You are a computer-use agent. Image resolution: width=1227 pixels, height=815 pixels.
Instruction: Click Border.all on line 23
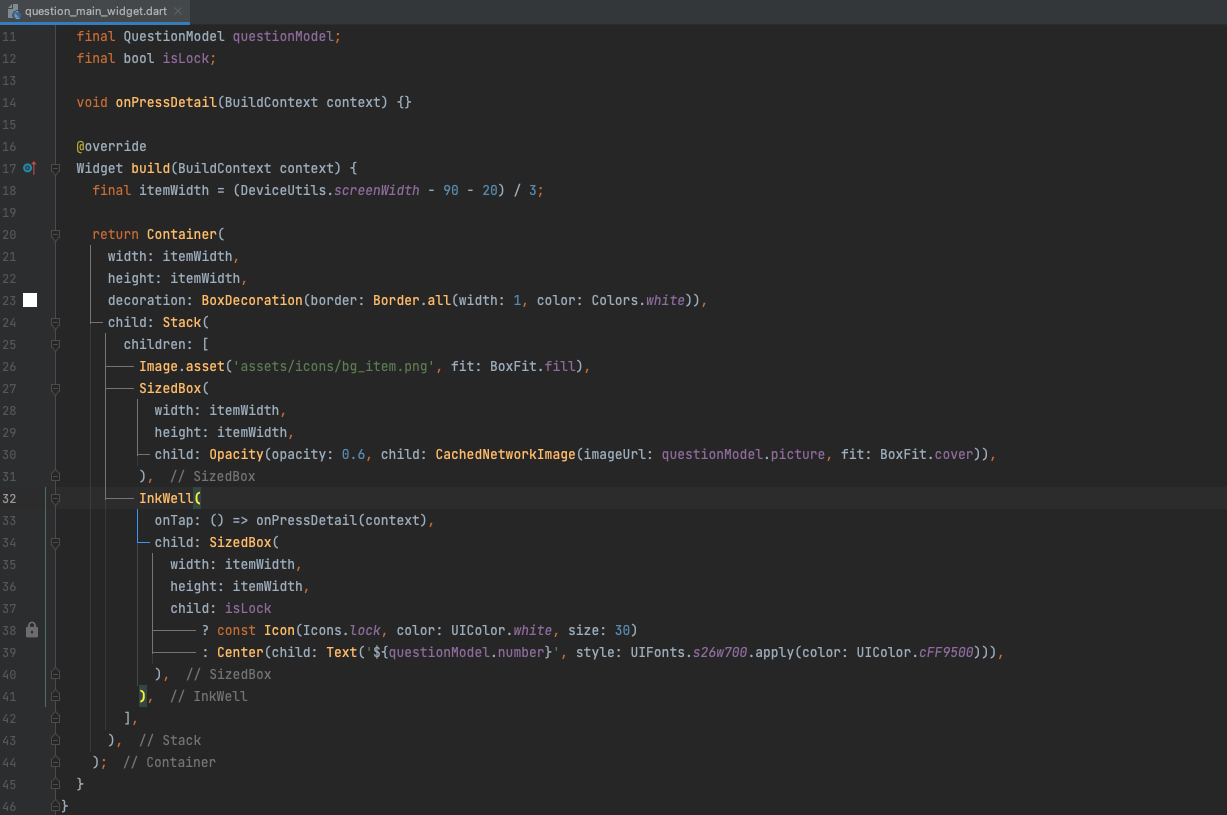point(412,300)
